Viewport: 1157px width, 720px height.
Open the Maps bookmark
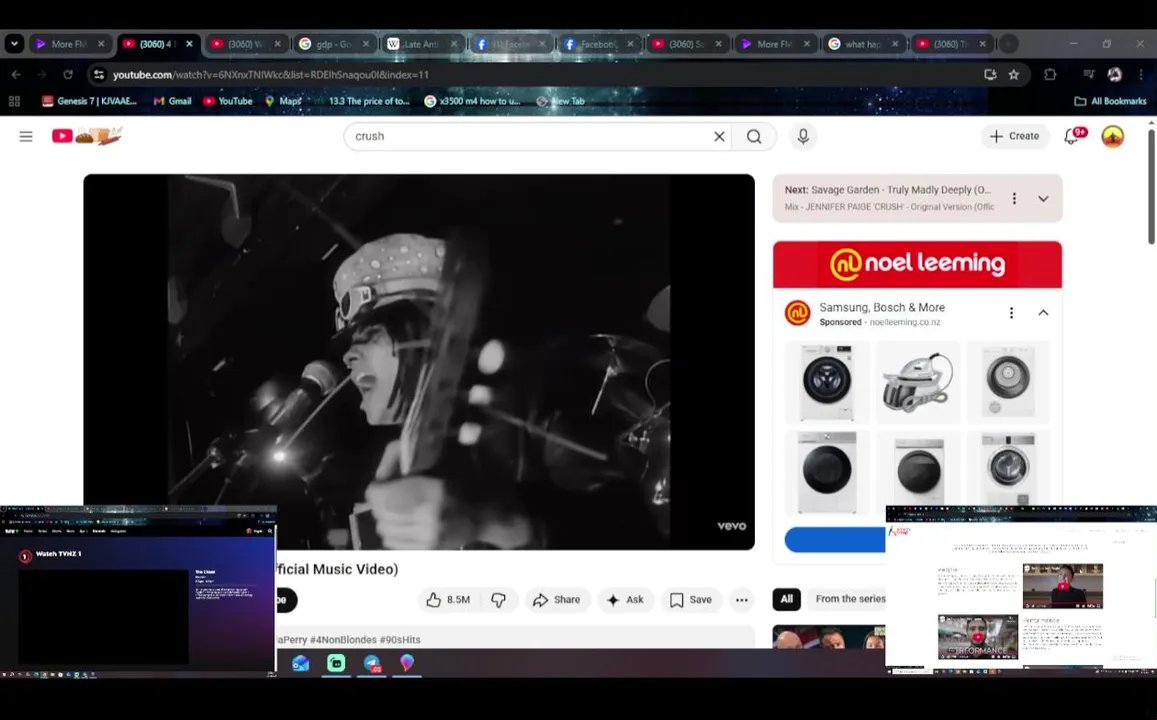[x=283, y=101]
